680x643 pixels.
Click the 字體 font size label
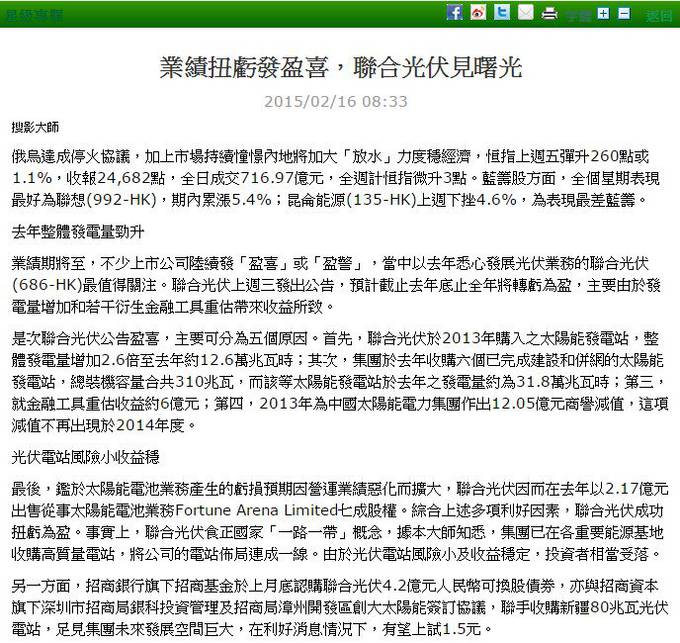579,15
